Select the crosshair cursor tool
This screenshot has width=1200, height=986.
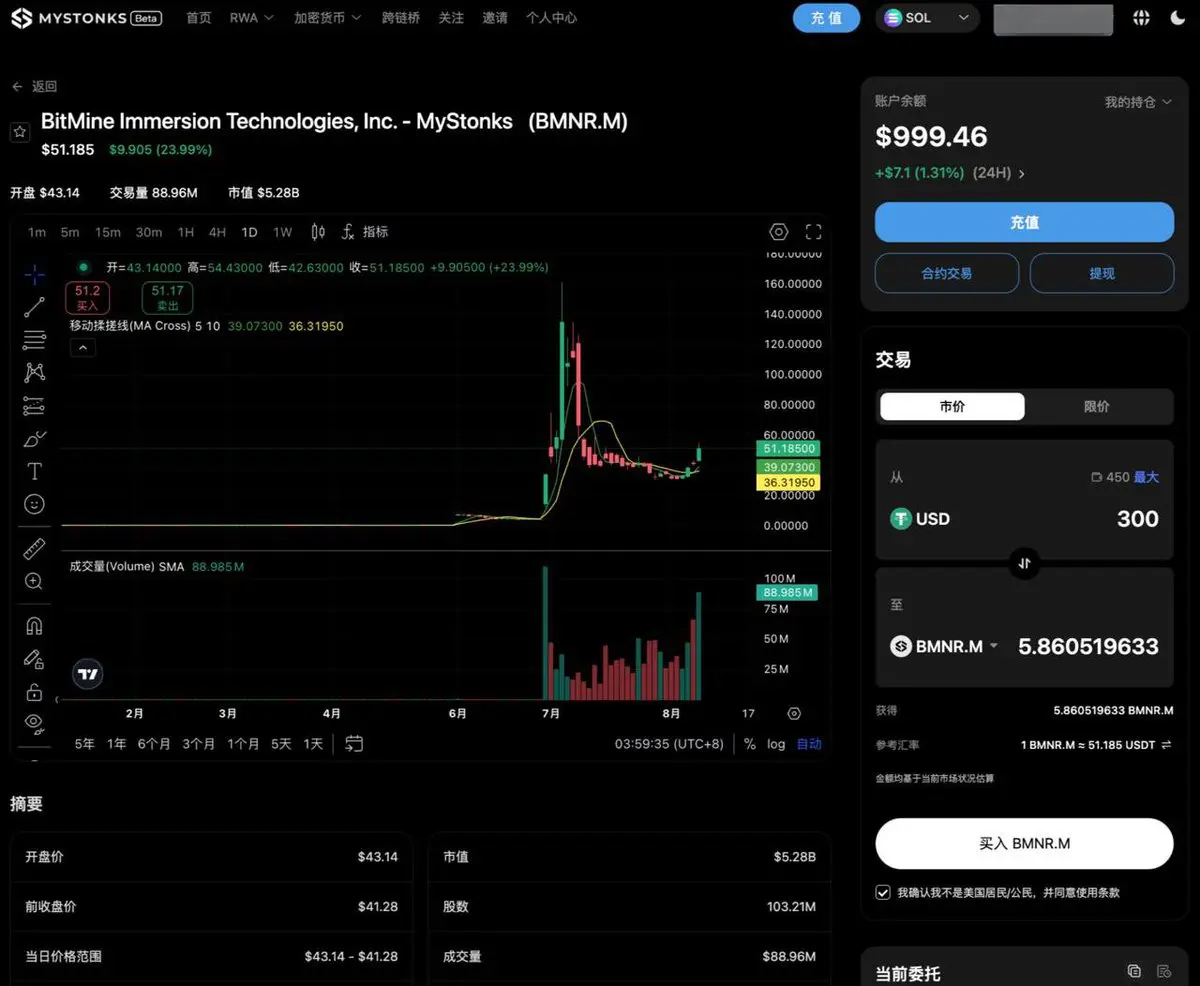(x=34, y=274)
